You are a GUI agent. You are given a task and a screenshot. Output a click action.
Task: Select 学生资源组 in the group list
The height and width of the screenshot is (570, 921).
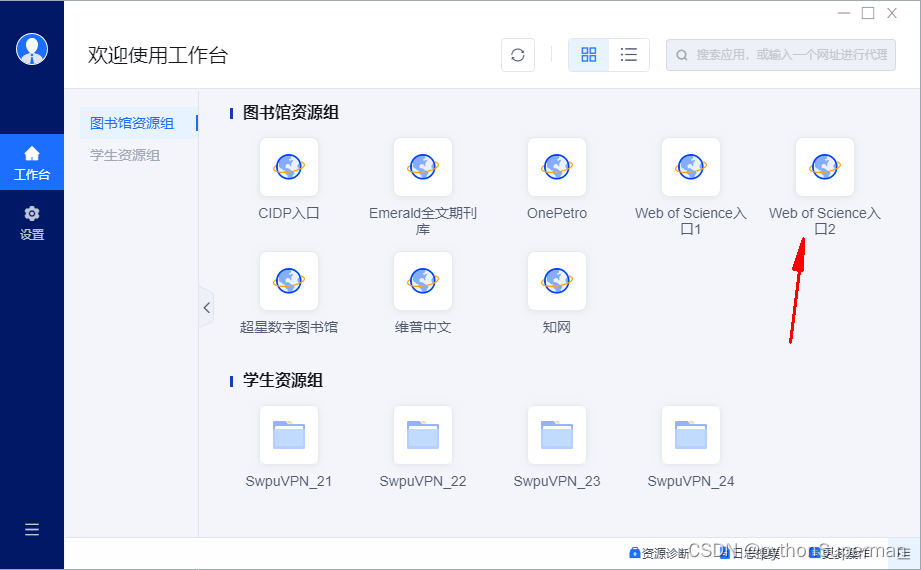pos(125,155)
